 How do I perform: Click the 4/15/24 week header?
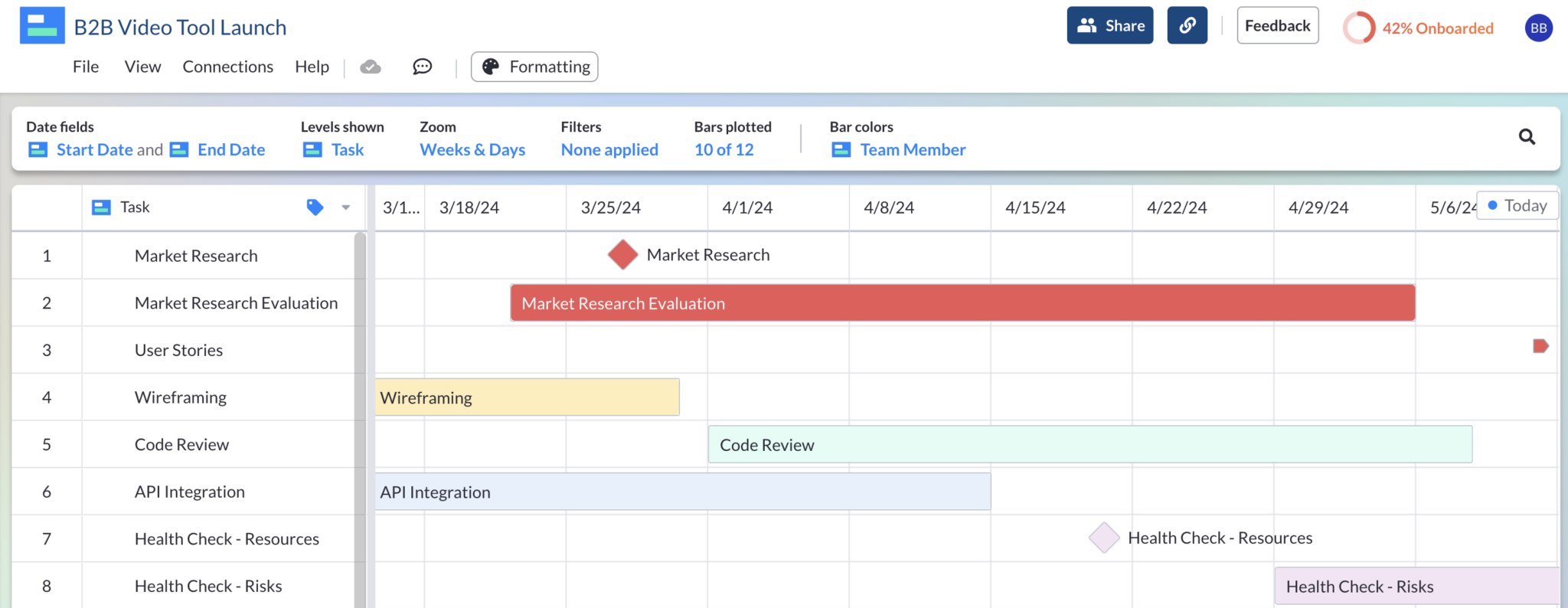click(x=1061, y=208)
